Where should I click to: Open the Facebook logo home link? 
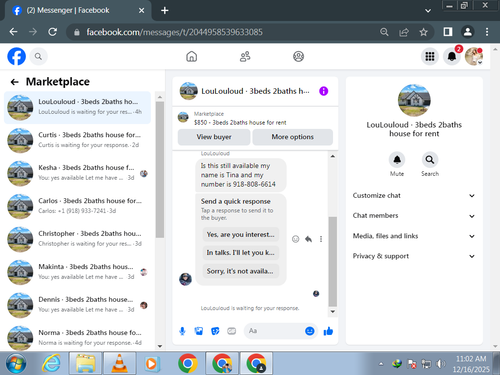16,56
